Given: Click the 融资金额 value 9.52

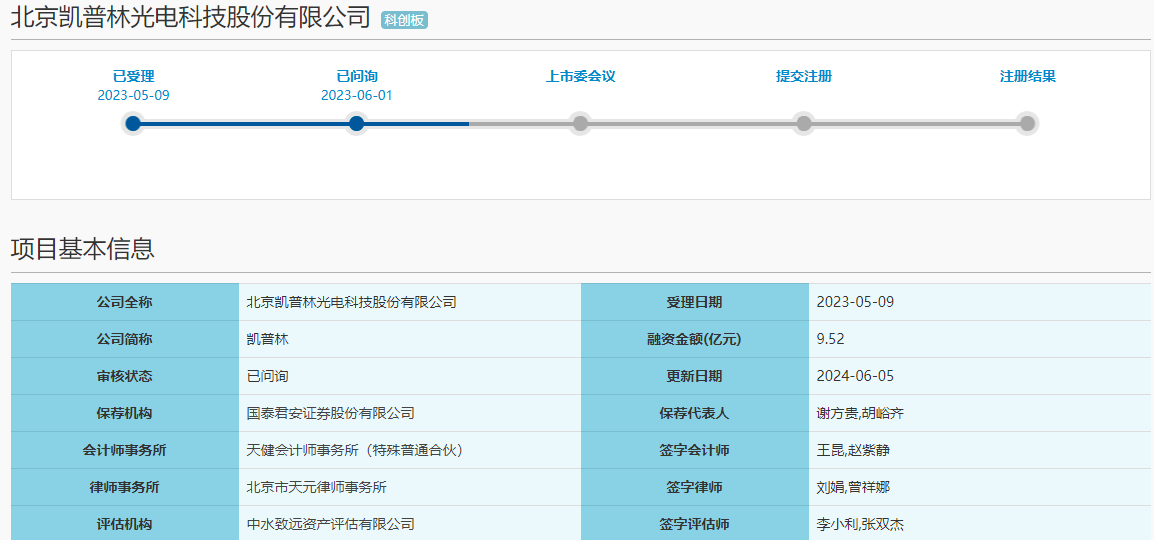Looking at the screenshot, I should click(x=830, y=339).
